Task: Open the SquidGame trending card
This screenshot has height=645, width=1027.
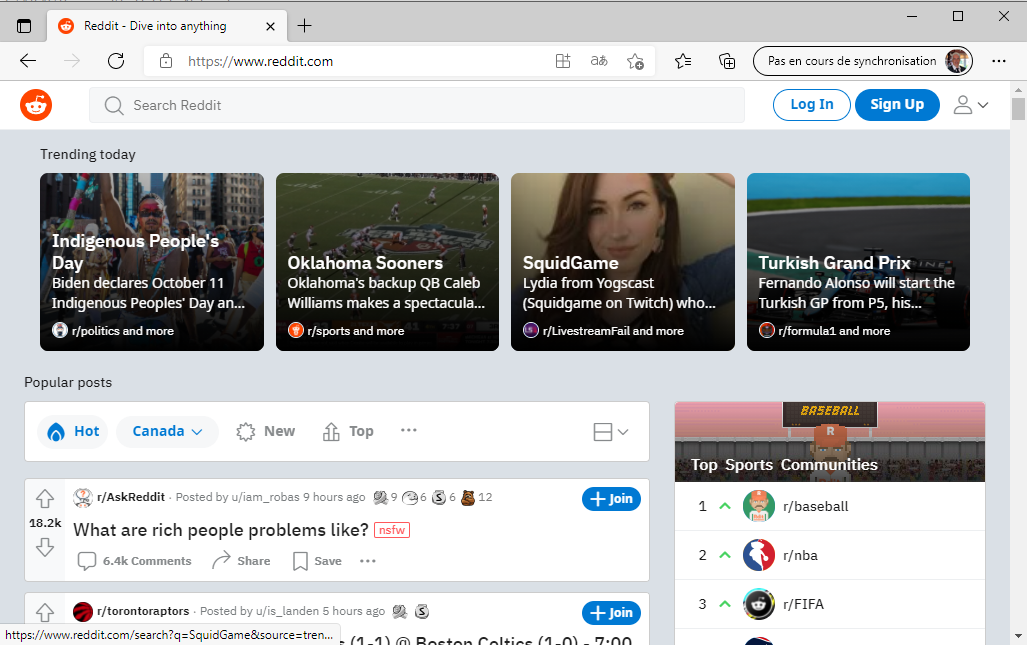Action: point(622,262)
